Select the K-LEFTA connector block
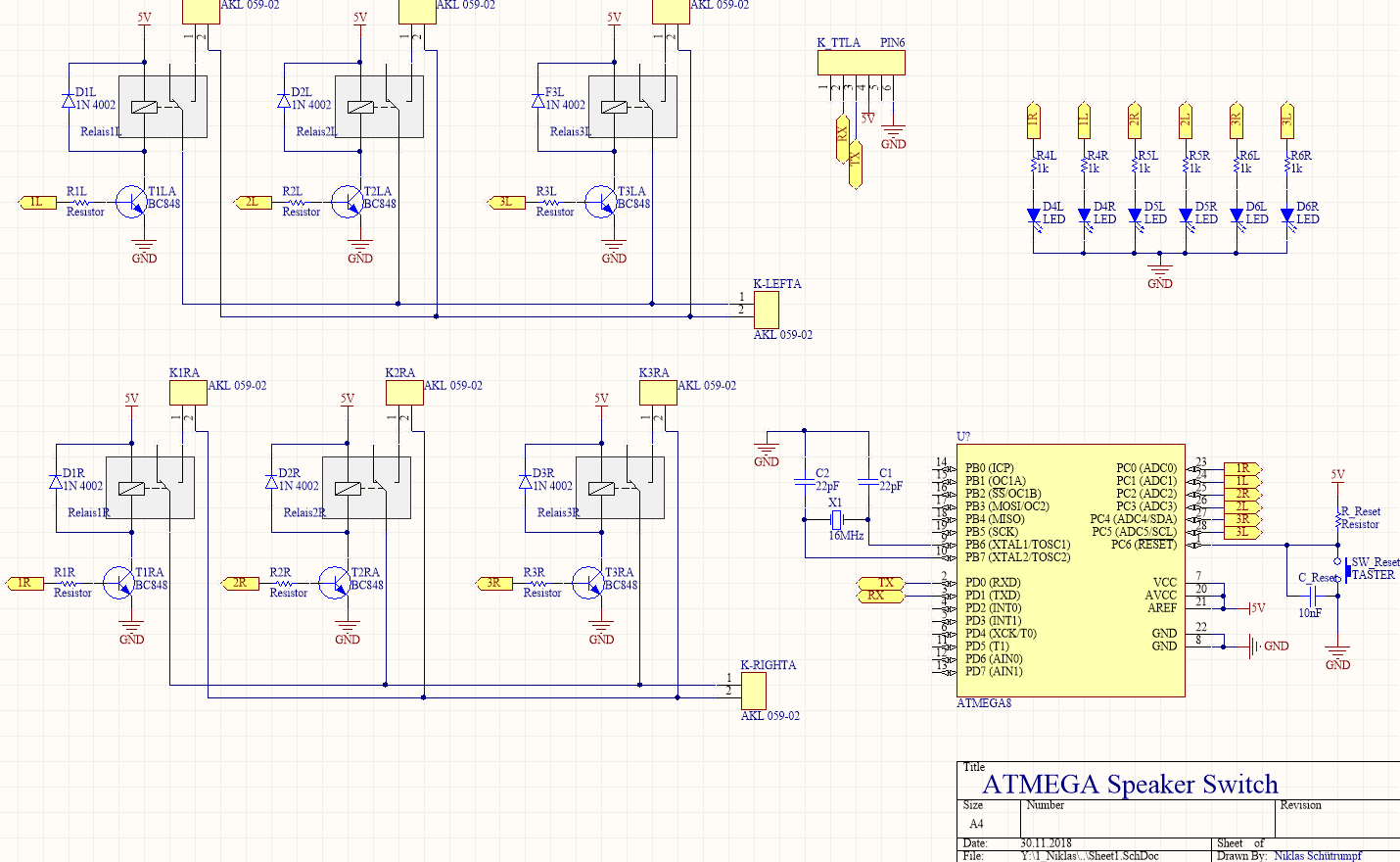 [x=766, y=310]
